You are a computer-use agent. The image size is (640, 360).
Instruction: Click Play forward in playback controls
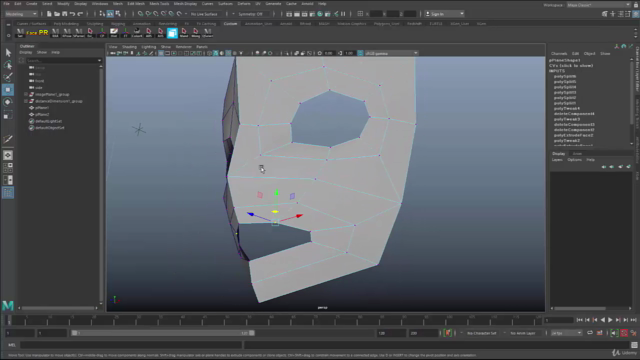(610, 320)
